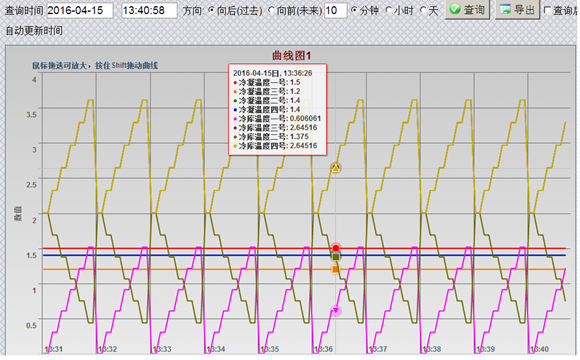This screenshot has height=360, width=580.
Task: Click the query date field 2016-04-15
Action: (x=80, y=10)
